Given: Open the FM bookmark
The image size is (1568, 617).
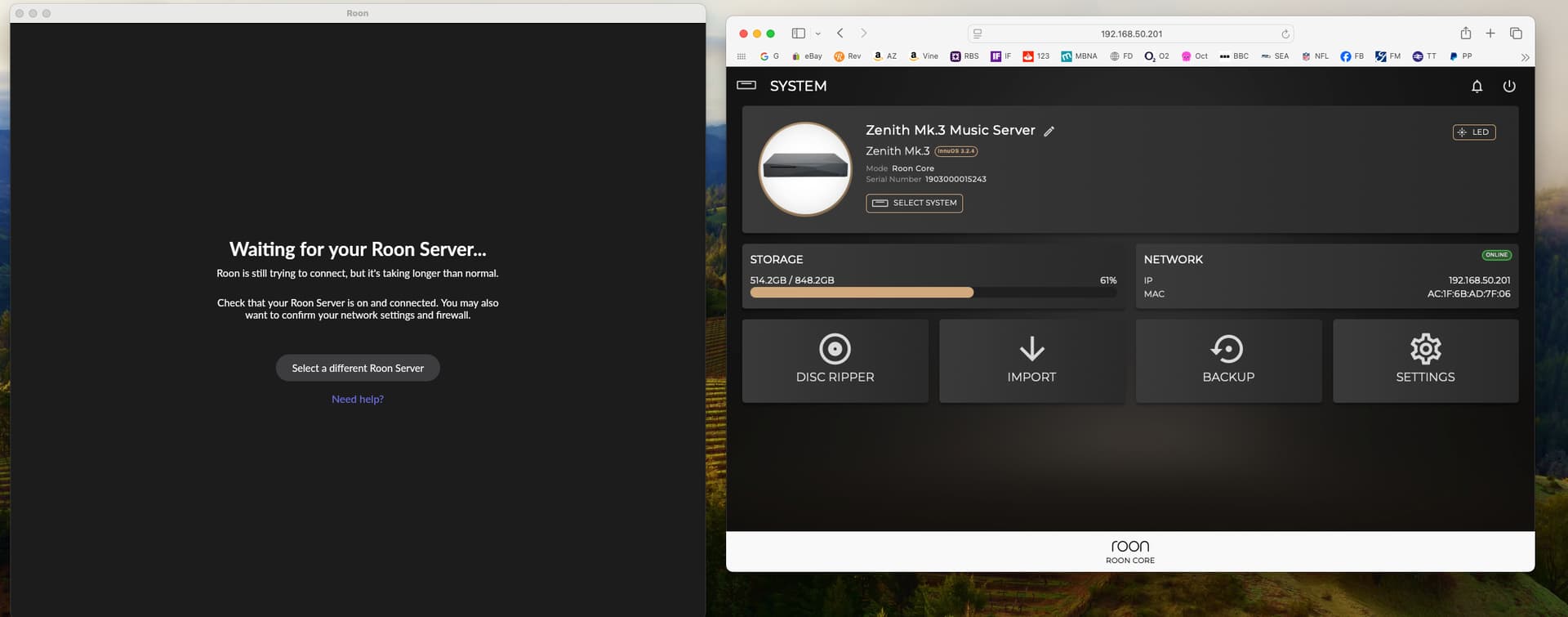Looking at the screenshot, I should [x=1388, y=56].
